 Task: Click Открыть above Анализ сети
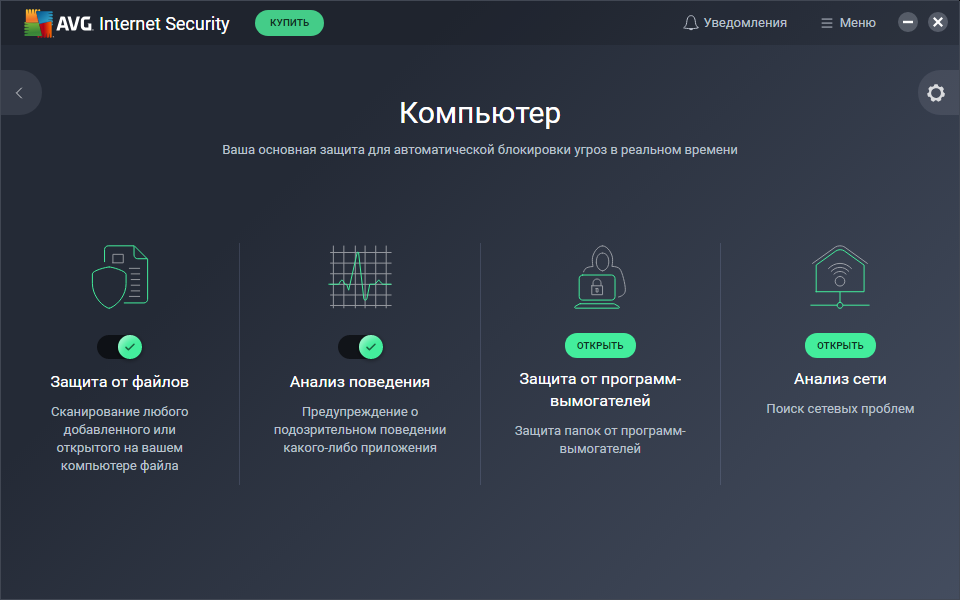click(840, 346)
